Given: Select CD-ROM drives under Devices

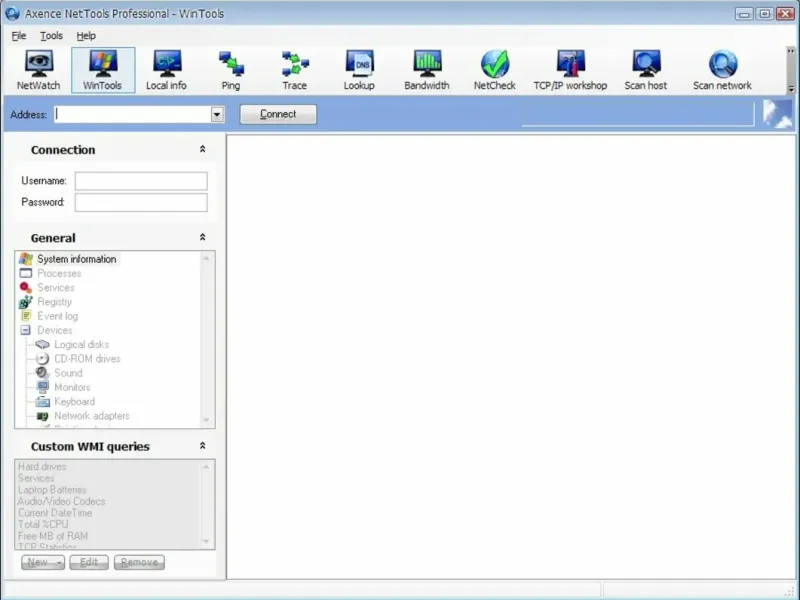Looking at the screenshot, I should [x=87, y=359].
